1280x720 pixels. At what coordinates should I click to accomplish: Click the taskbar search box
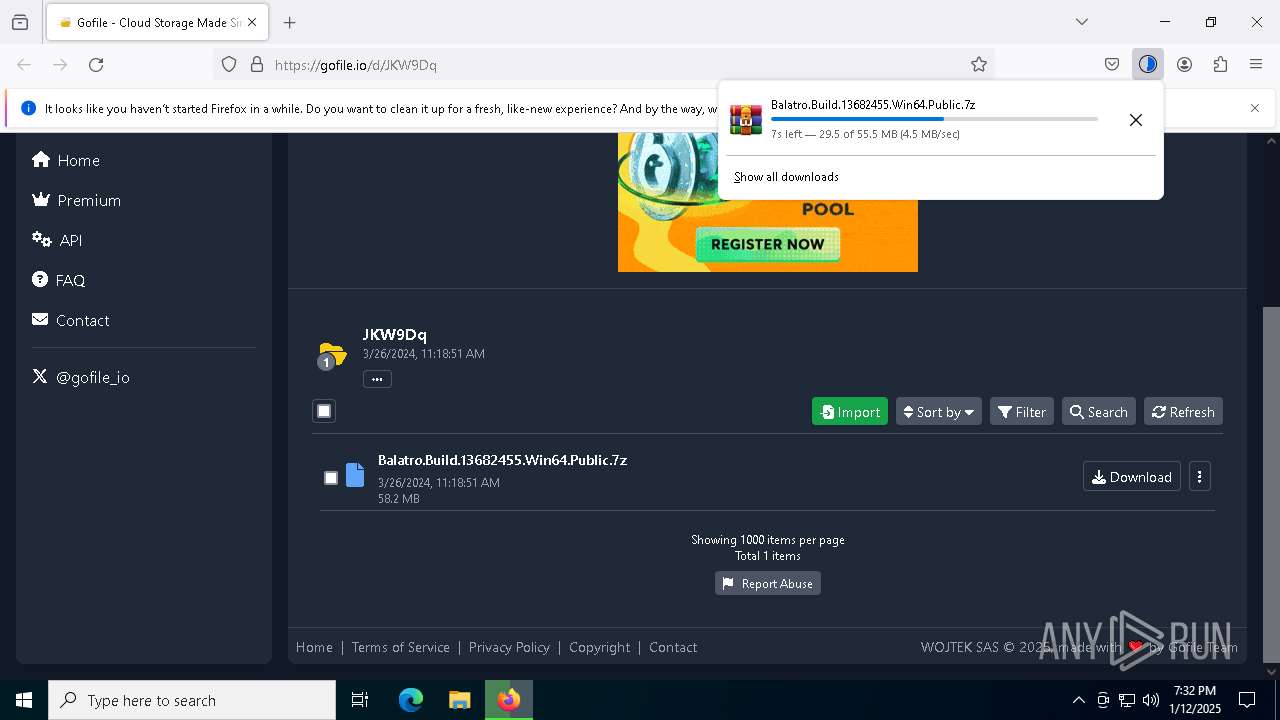pos(192,700)
